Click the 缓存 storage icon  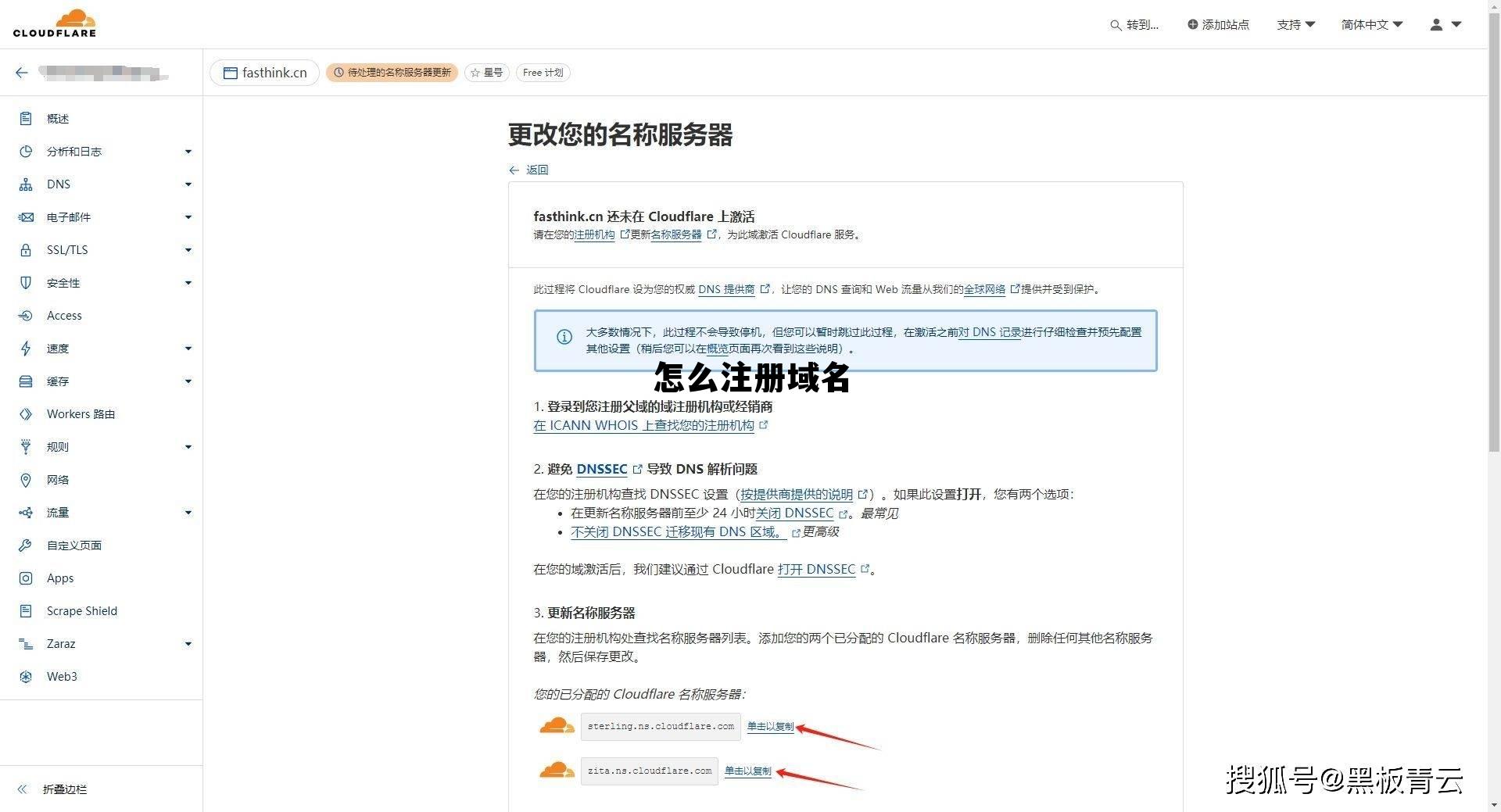[26, 381]
